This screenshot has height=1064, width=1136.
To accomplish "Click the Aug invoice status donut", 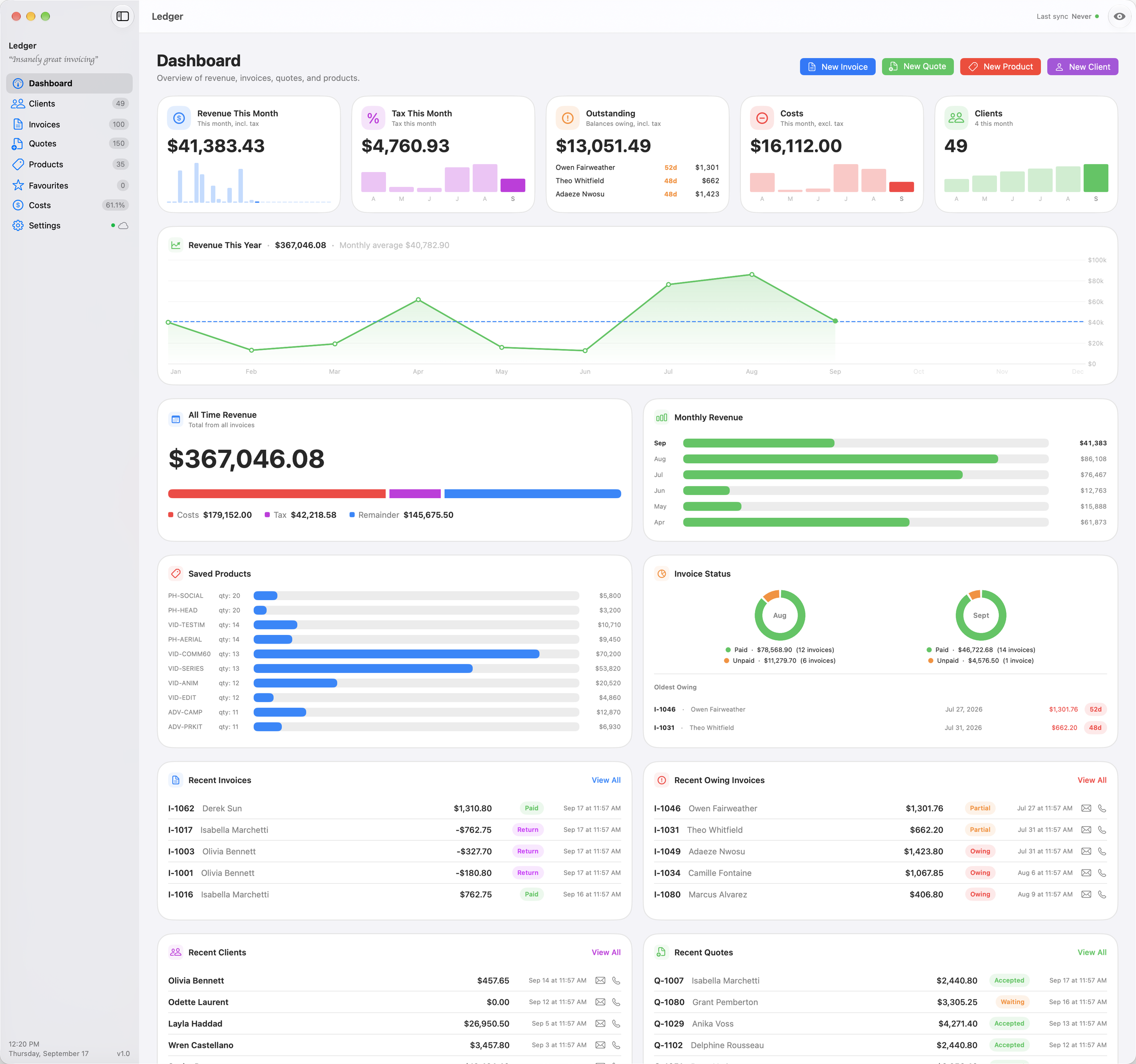I will point(779,615).
